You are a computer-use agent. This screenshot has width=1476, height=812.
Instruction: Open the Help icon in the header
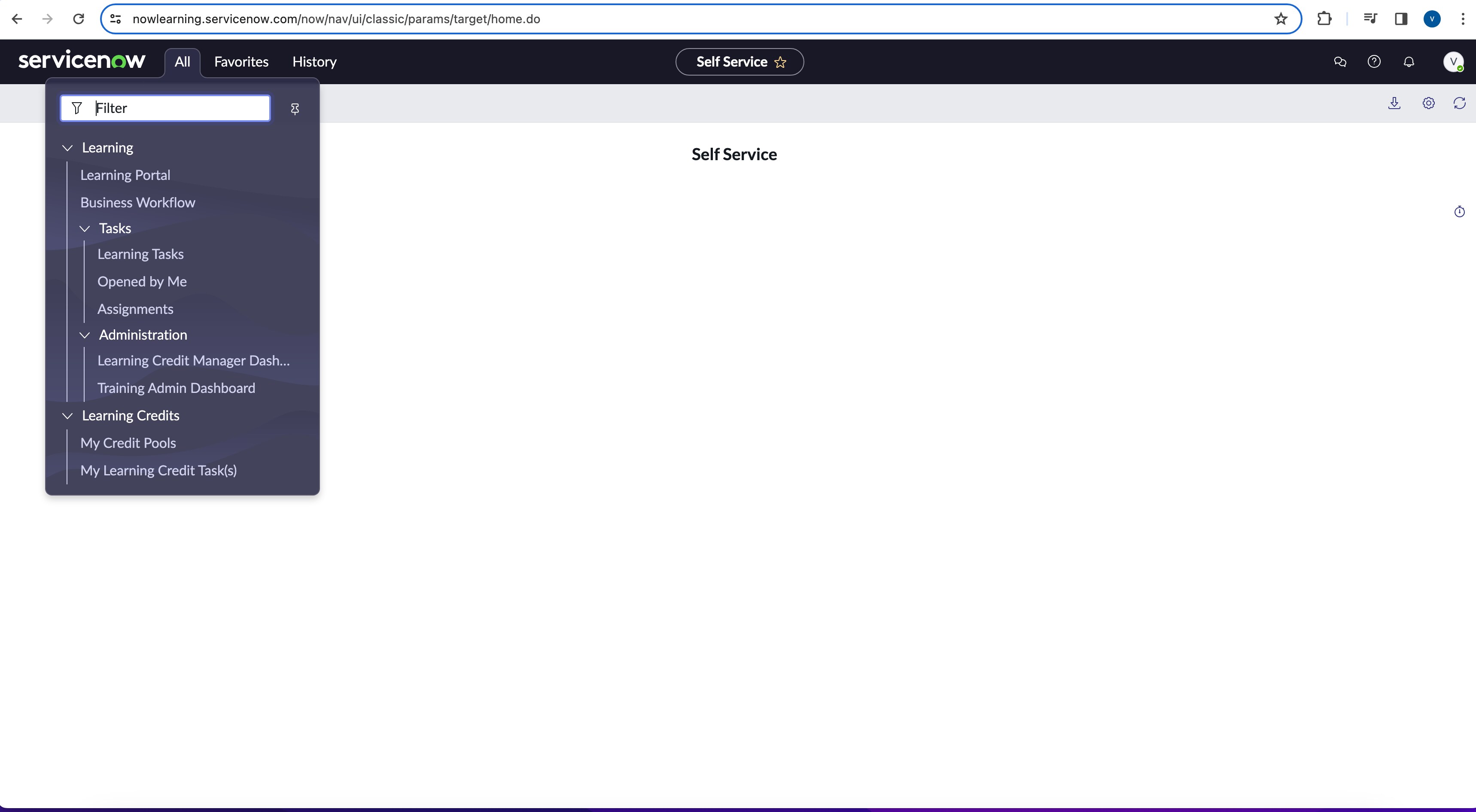(1374, 62)
